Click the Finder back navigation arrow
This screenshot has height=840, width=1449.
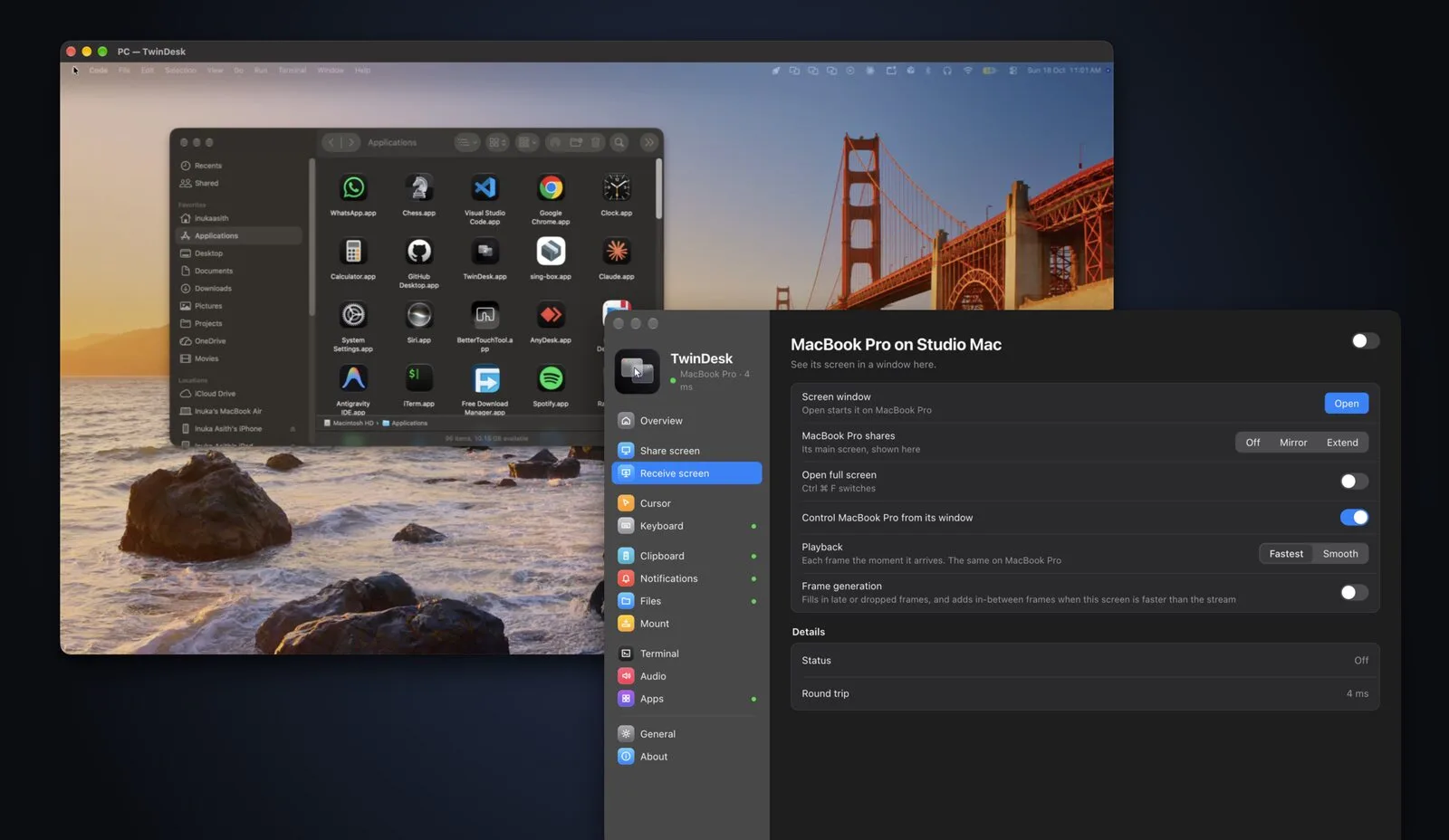pyautogui.click(x=331, y=143)
